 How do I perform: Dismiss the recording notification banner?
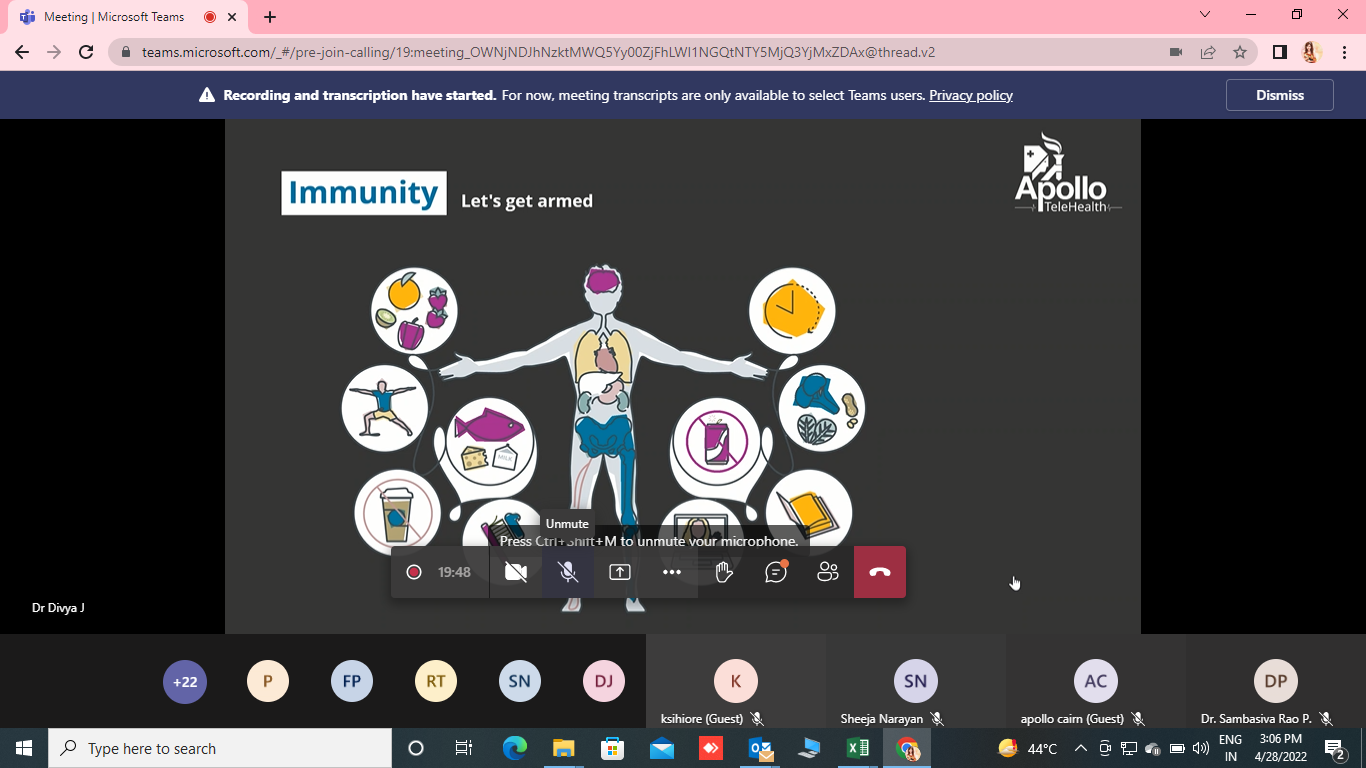(x=1280, y=95)
